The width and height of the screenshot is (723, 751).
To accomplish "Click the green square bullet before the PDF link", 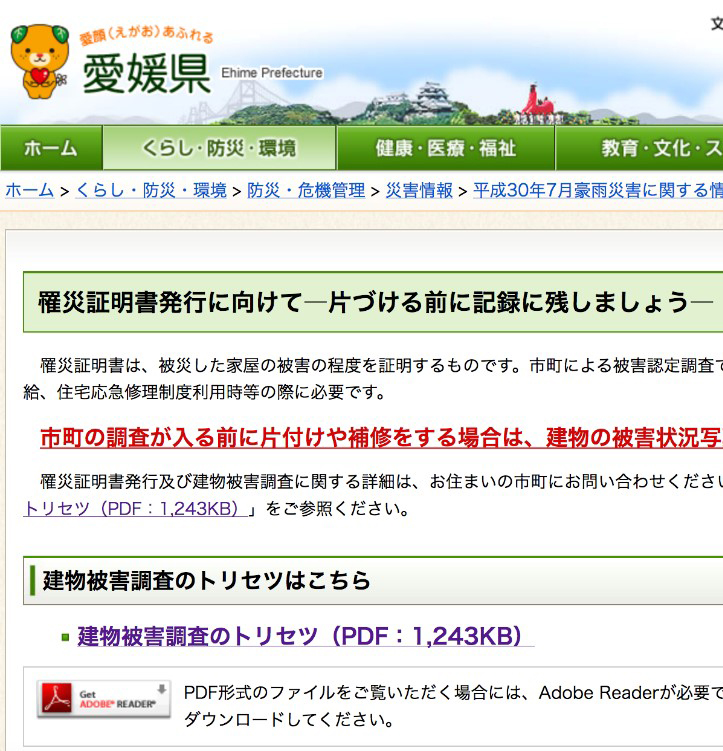I will pyautogui.click(x=66, y=637).
